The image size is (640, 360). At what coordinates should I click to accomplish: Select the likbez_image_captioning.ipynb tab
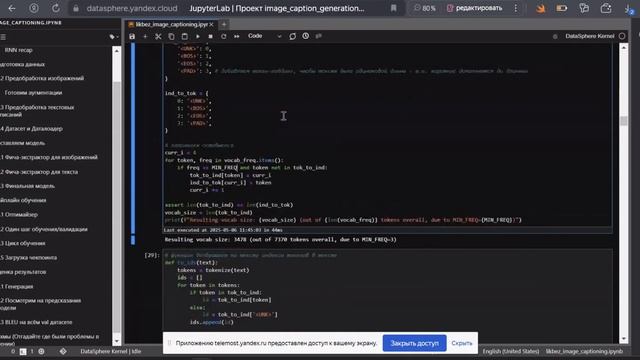(x=171, y=24)
